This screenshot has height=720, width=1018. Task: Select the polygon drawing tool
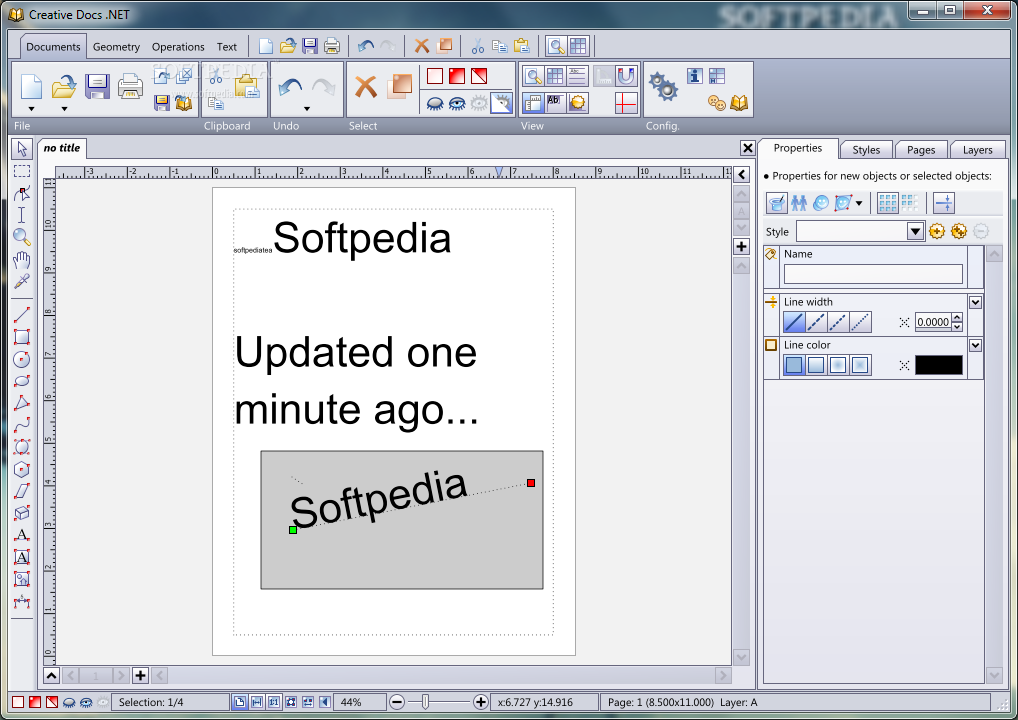point(21,403)
